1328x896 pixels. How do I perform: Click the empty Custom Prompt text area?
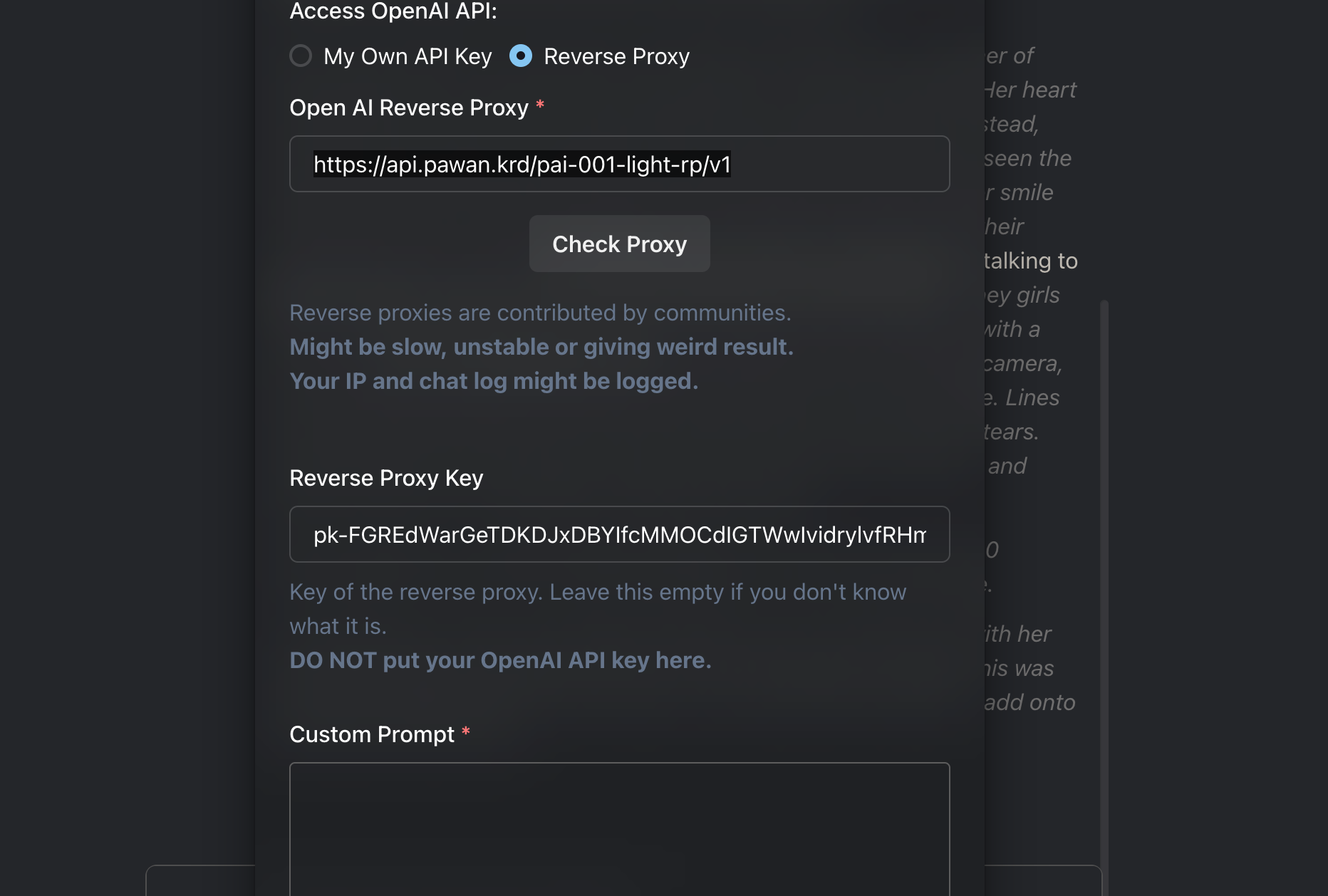click(x=619, y=826)
